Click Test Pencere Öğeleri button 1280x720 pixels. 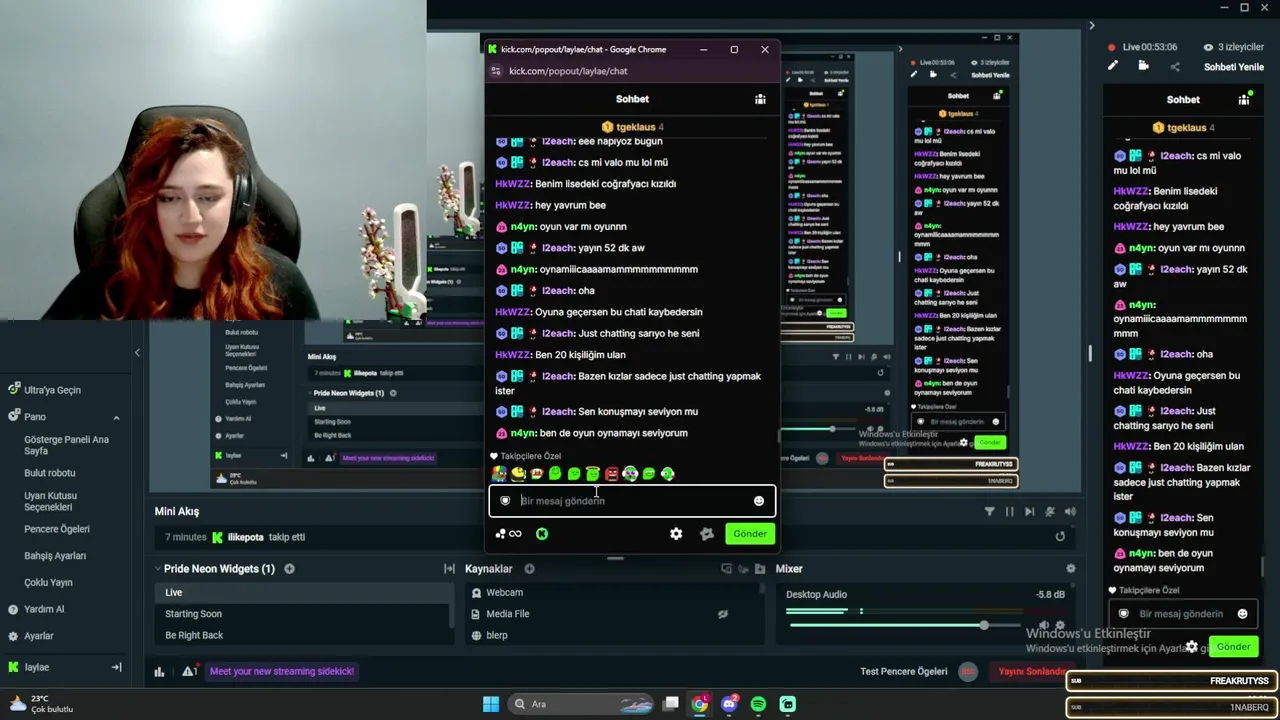point(903,672)
